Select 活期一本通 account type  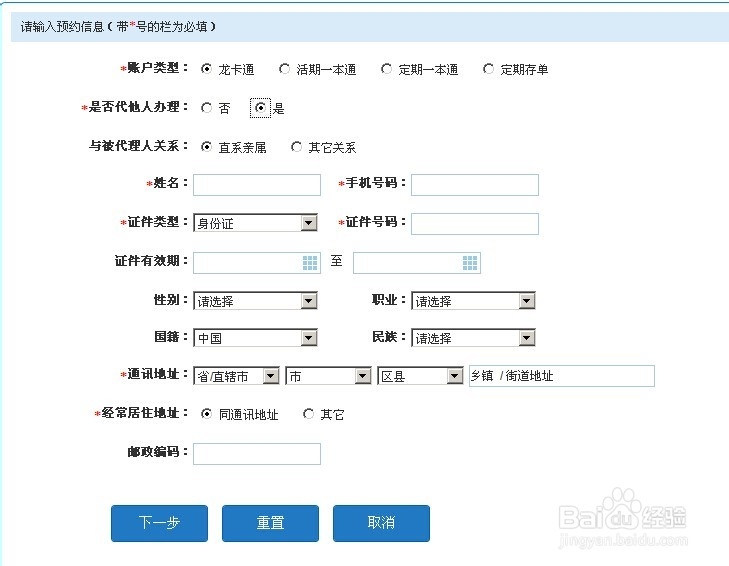[x=284, y=69]
